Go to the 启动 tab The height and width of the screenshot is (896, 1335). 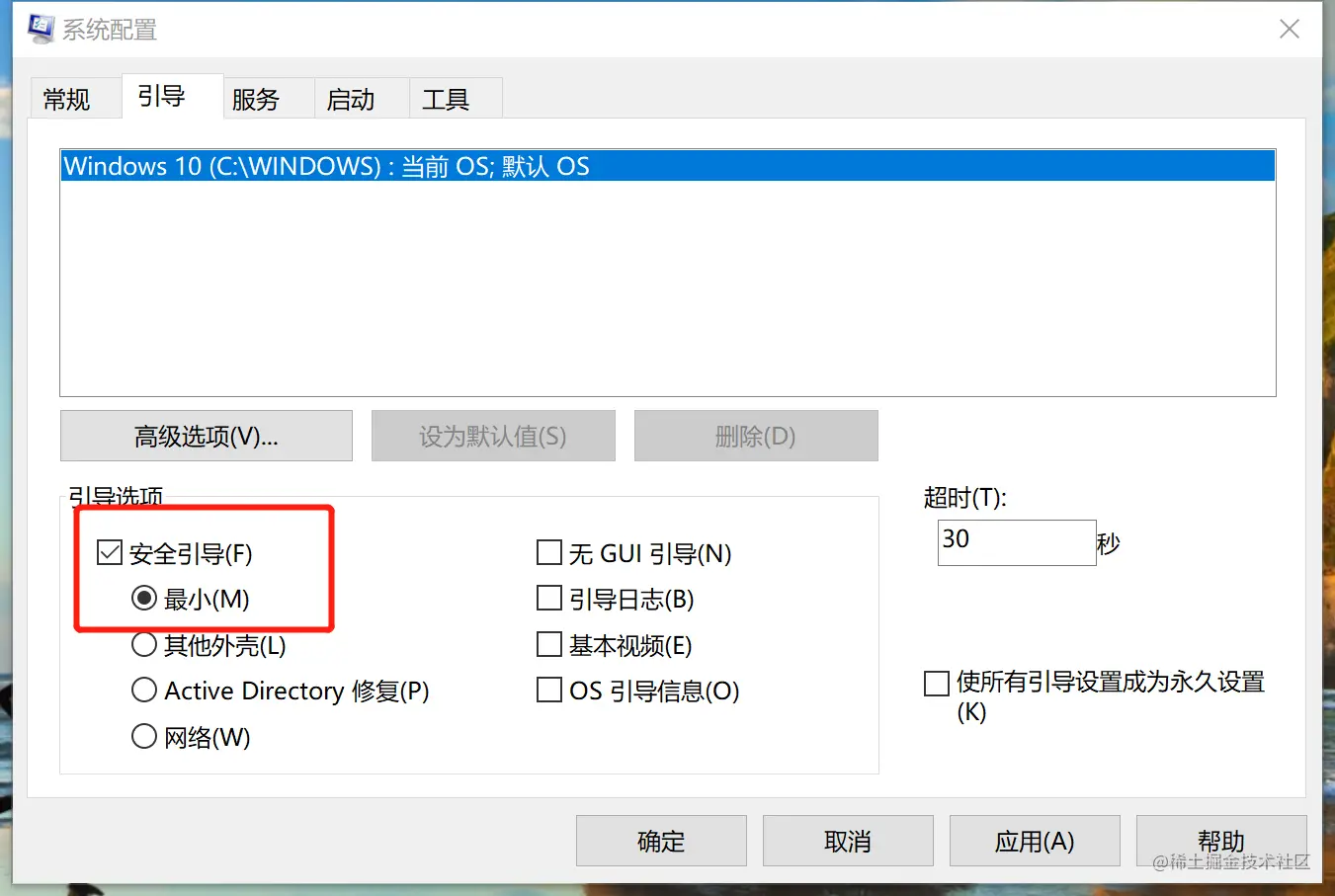(x=361, y=99)
